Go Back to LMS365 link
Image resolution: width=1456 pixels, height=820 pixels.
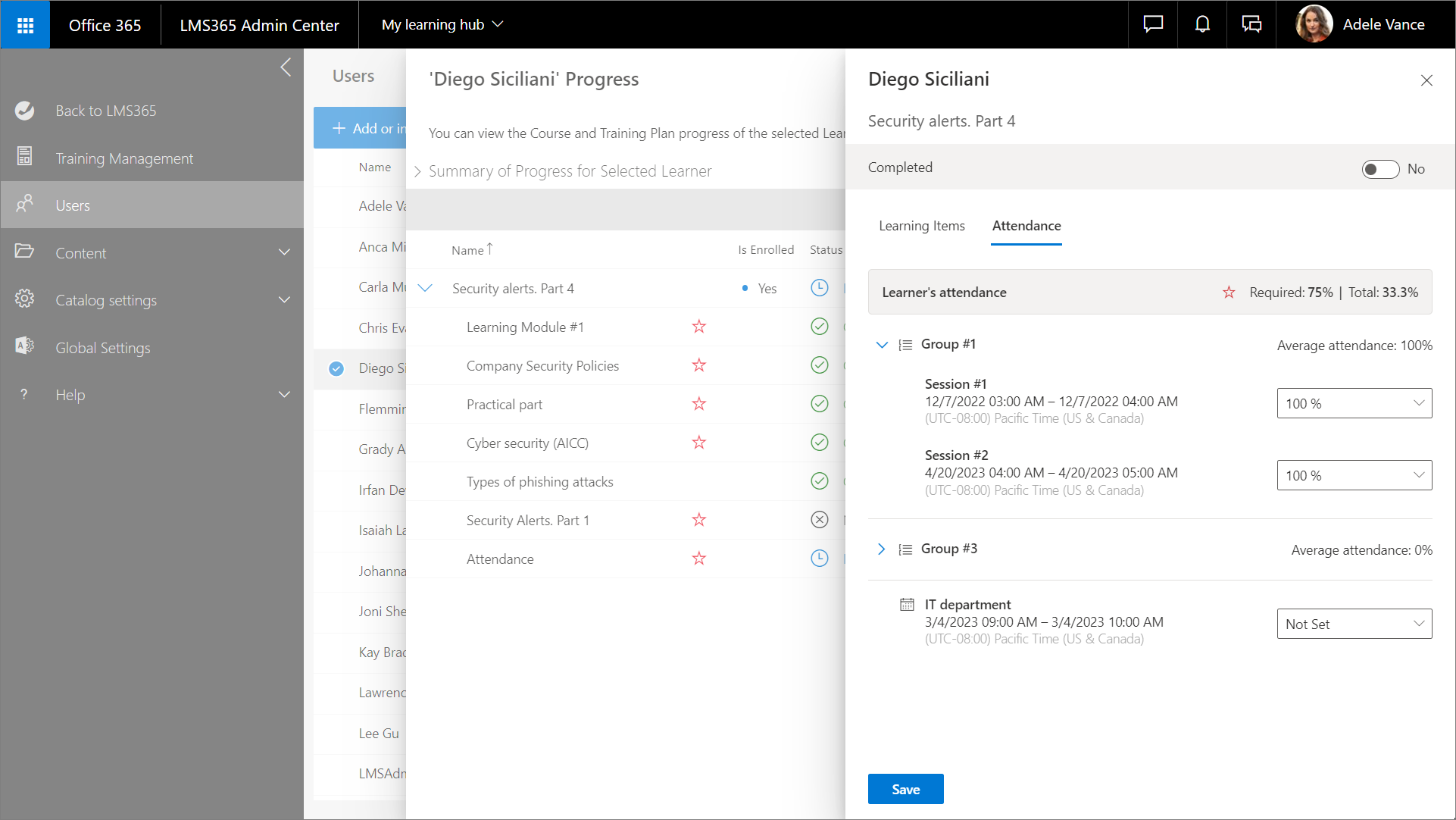click(x=105, y=111)
